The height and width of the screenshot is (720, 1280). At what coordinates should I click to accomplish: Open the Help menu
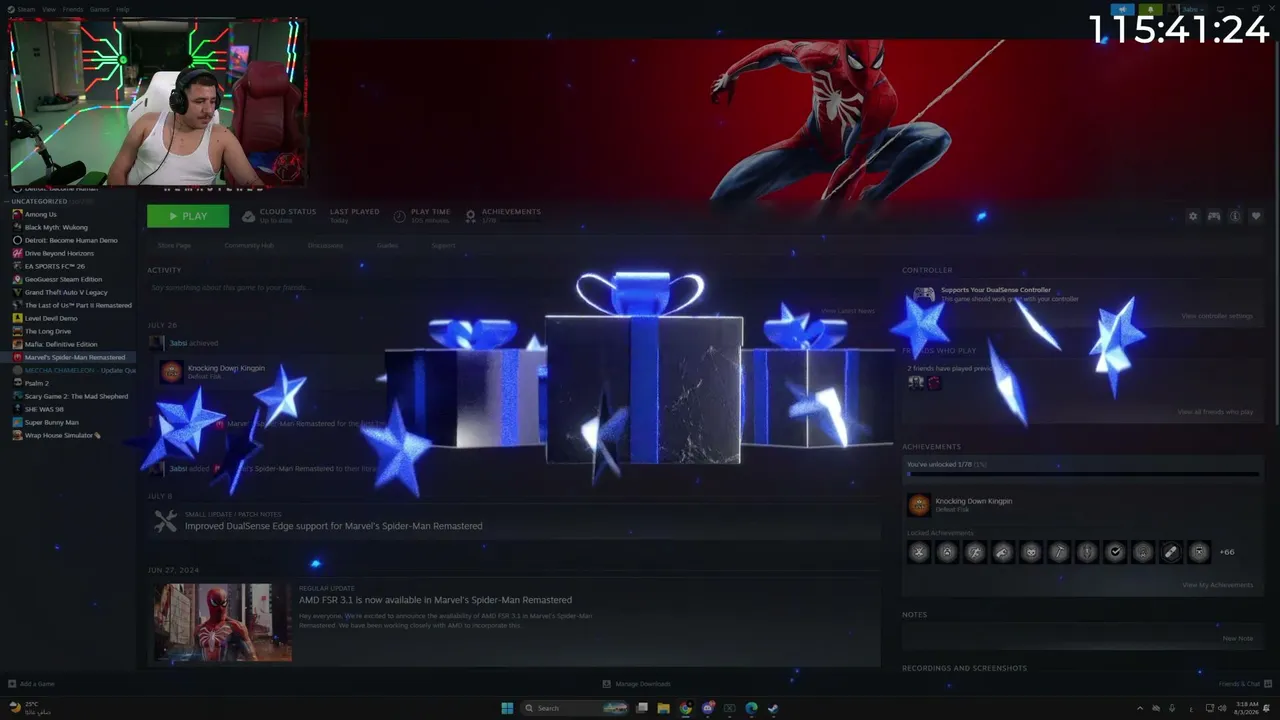(122, 9)
